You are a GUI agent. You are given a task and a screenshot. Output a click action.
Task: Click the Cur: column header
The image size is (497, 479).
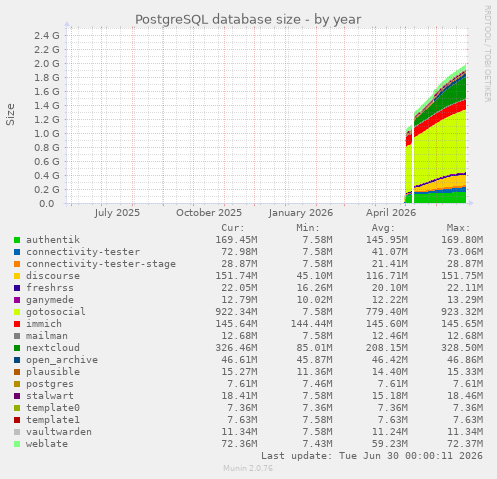tap(233, 228)
